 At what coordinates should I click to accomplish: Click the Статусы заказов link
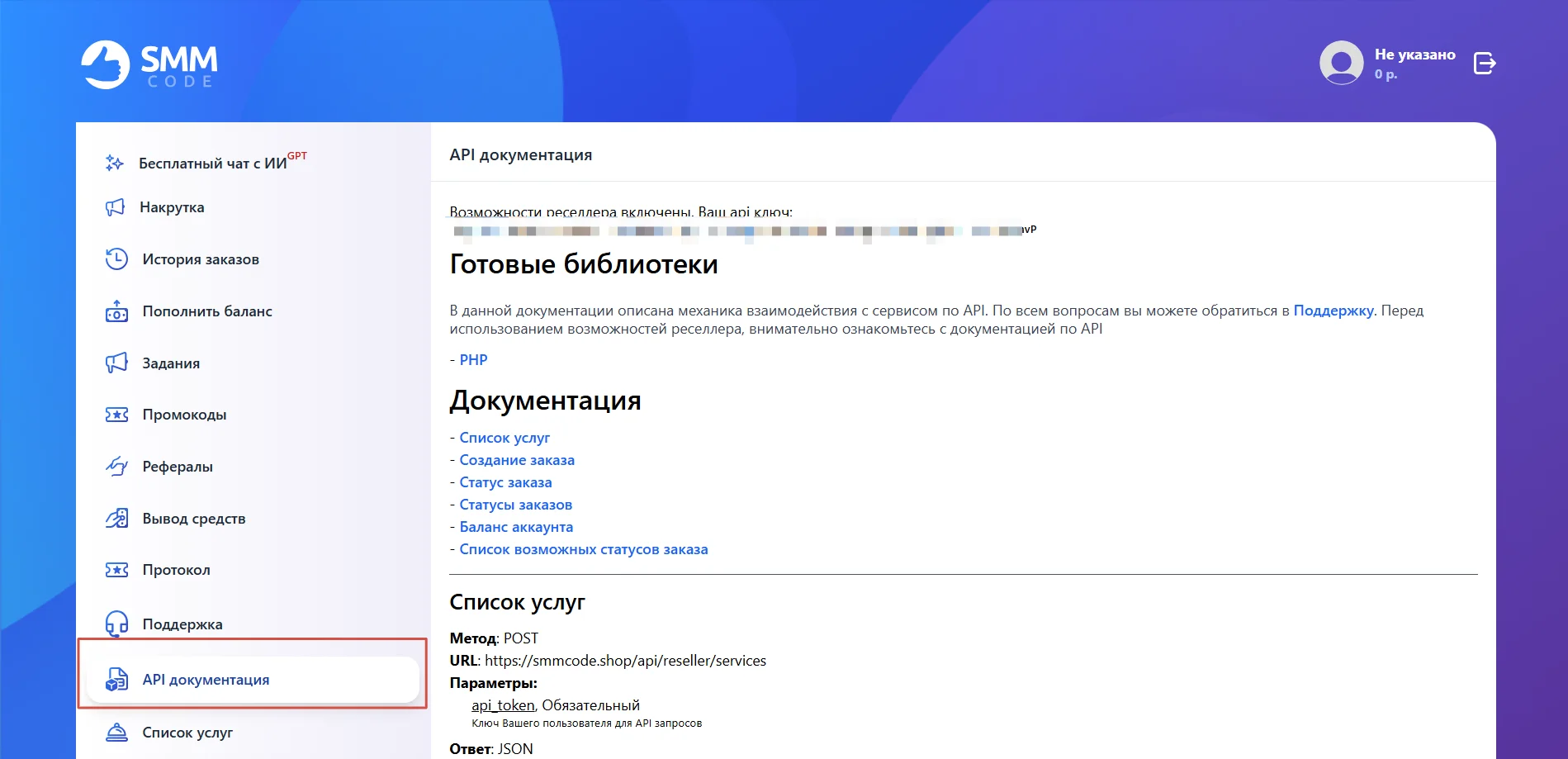(x=515, y=505)
